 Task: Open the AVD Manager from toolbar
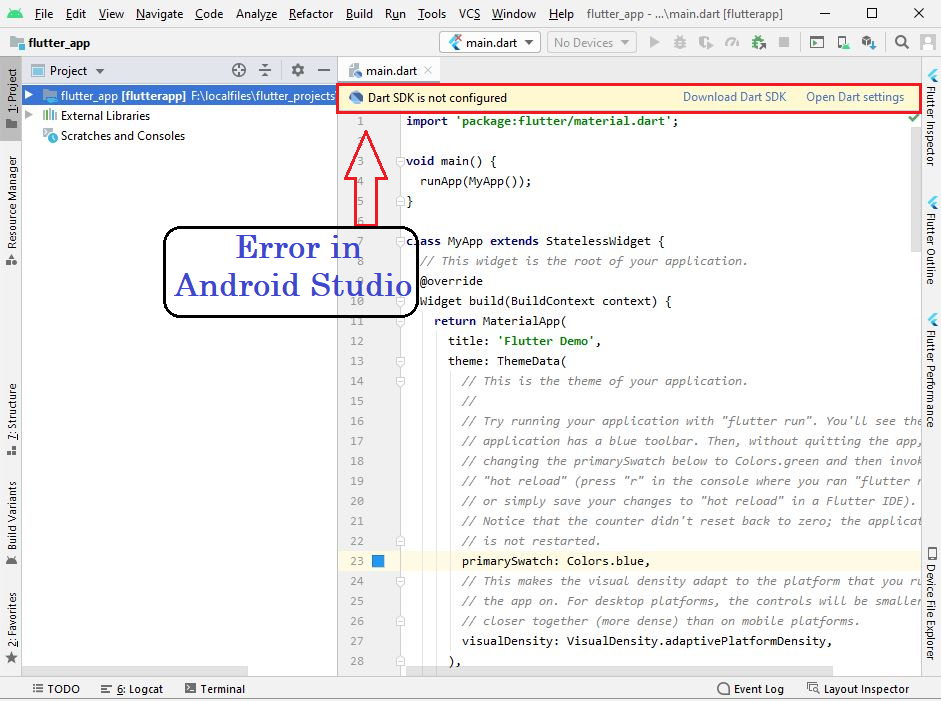point(843,43)
